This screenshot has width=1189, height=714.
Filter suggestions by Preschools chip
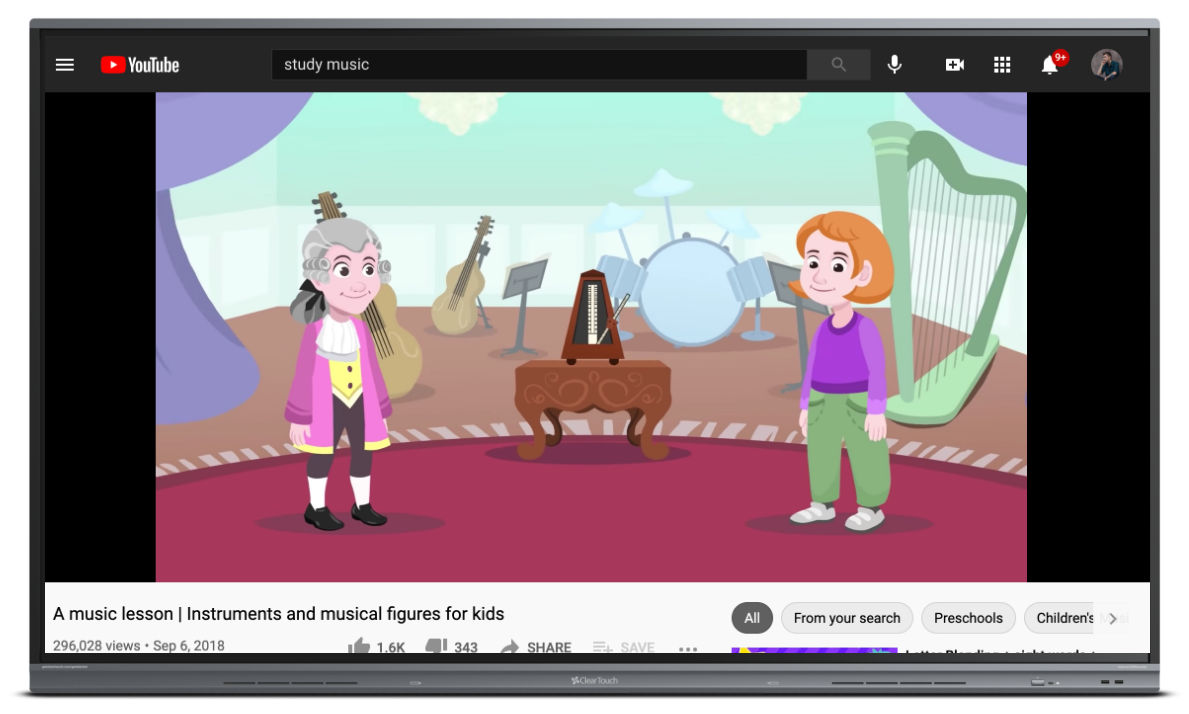pos(968,618)
